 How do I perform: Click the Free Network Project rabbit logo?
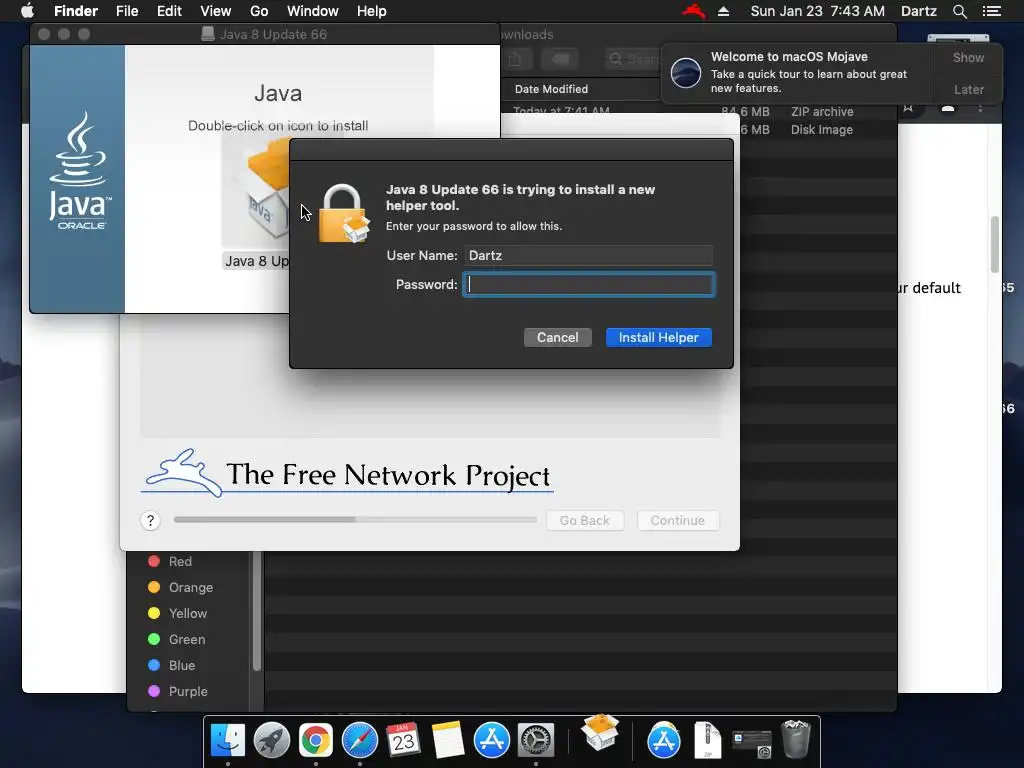183,473
